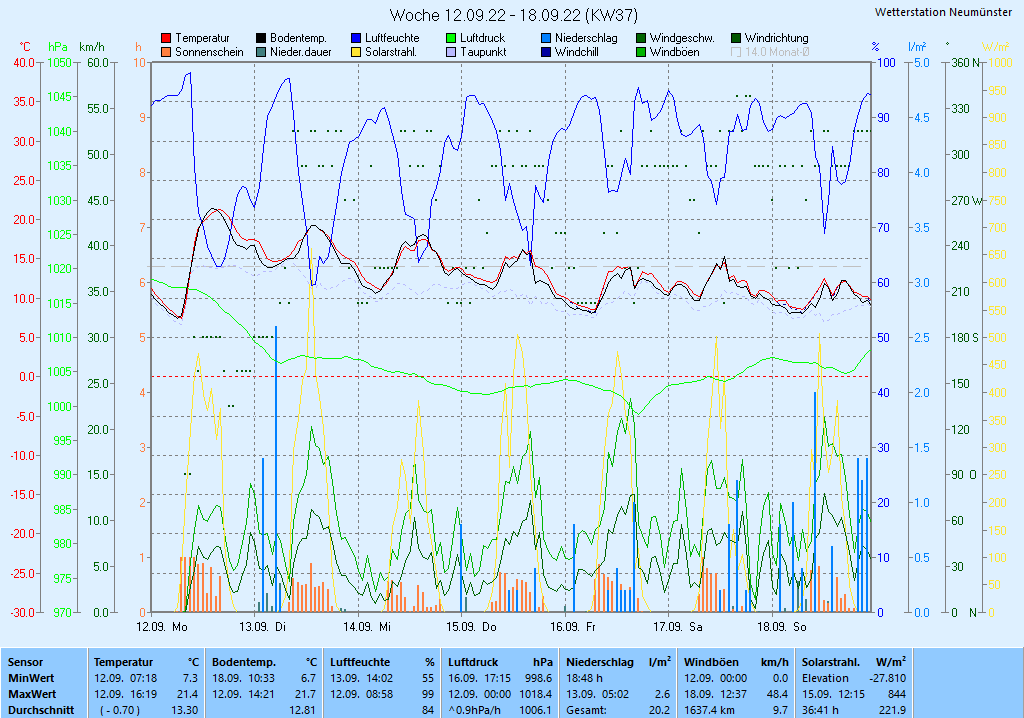
Task: Click the Bodentemp. column header in table
Action: point(244,662)
